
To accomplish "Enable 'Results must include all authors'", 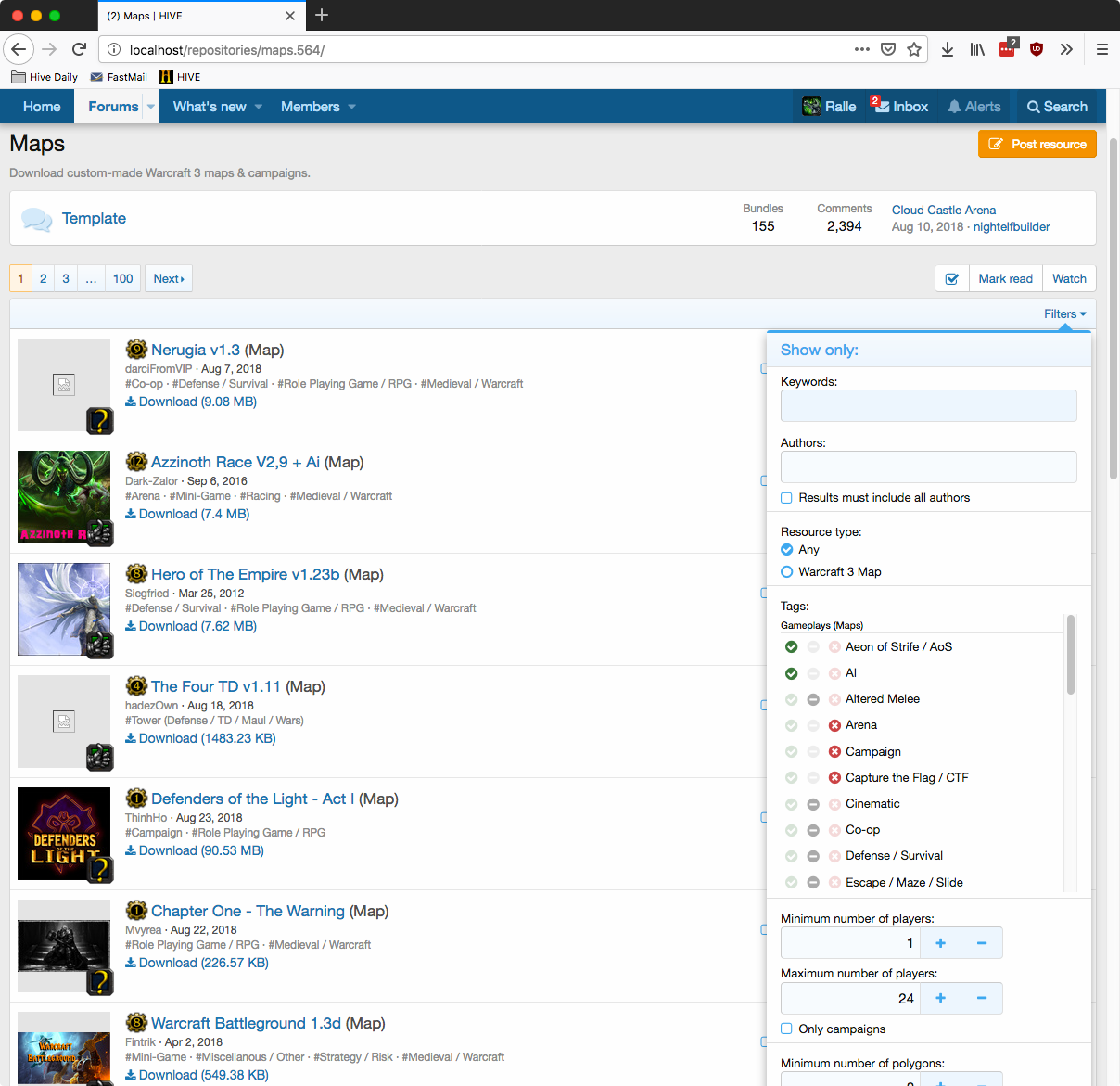I will pos(786,498).
